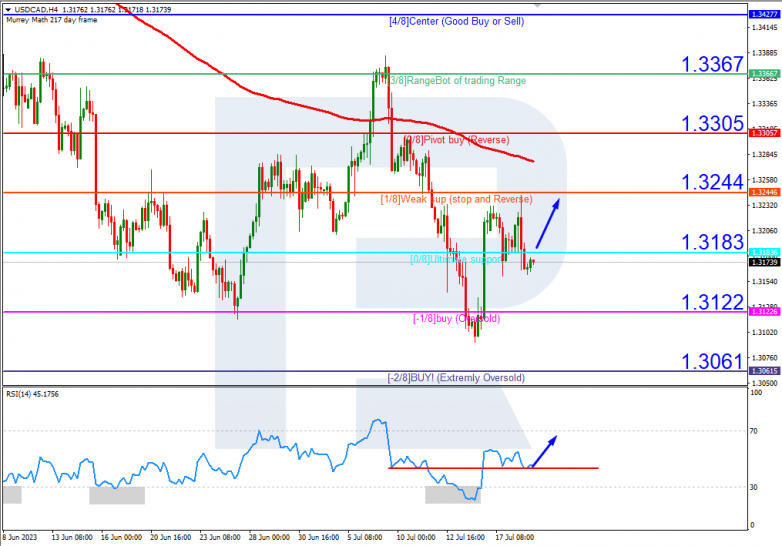Select the orange 1.32446 price axis tag

pyautogui.click(x=764, y=192)
